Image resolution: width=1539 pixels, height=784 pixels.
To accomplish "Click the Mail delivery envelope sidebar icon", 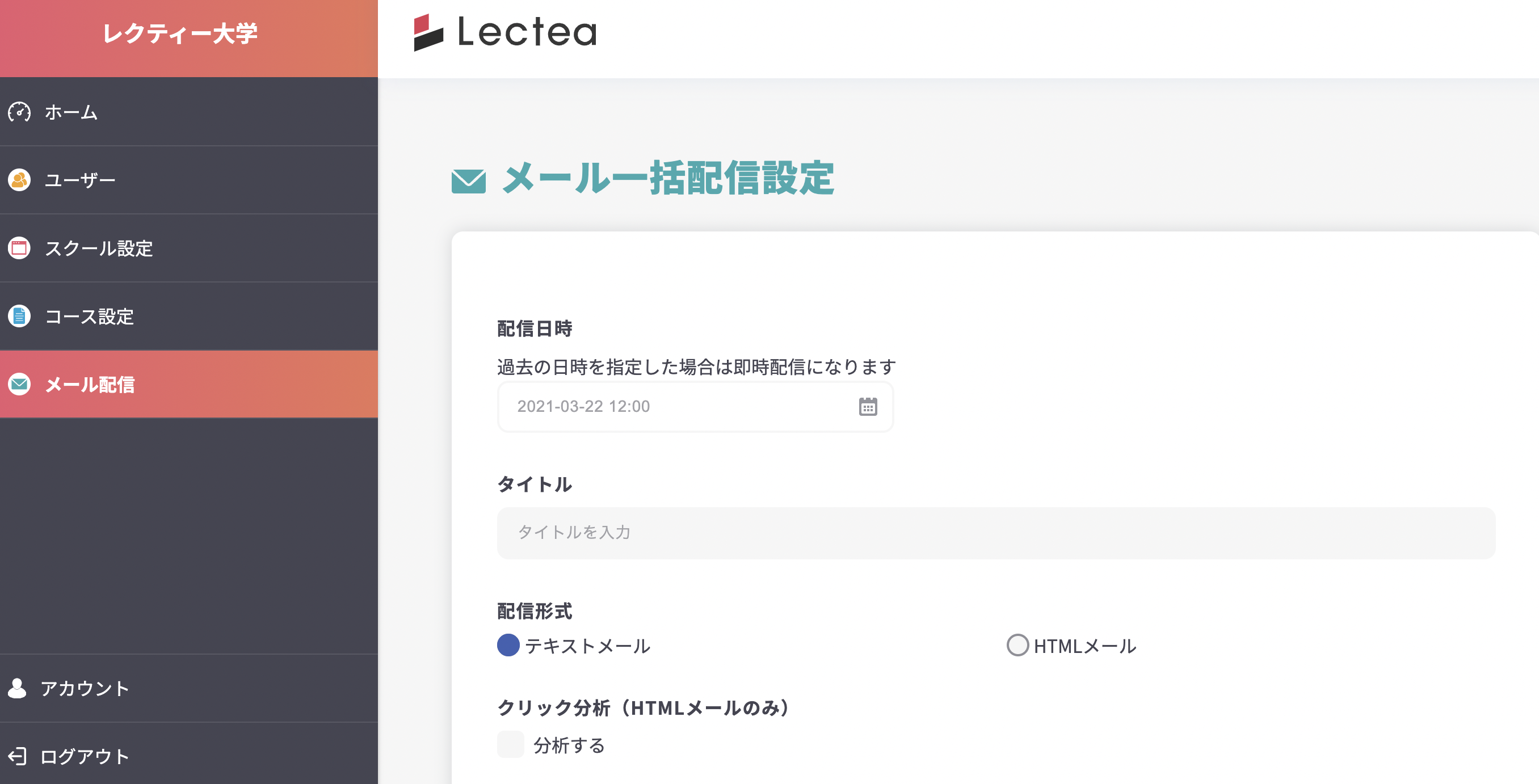I will pyautogui.click(x=19, y=384).
